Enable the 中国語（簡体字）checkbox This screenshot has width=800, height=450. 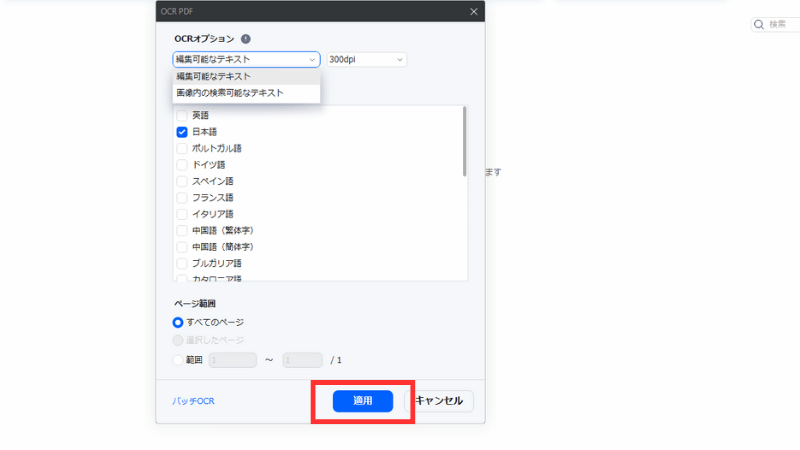click(182, 247)
